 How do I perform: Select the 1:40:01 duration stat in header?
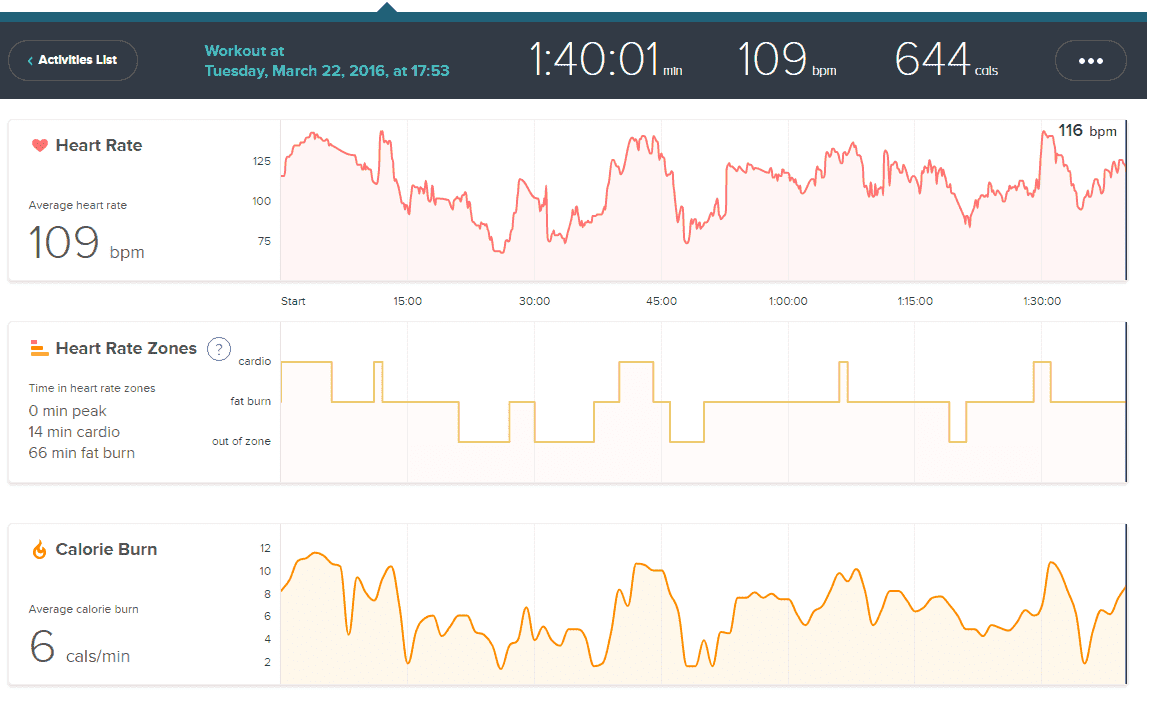pos(594,60)
